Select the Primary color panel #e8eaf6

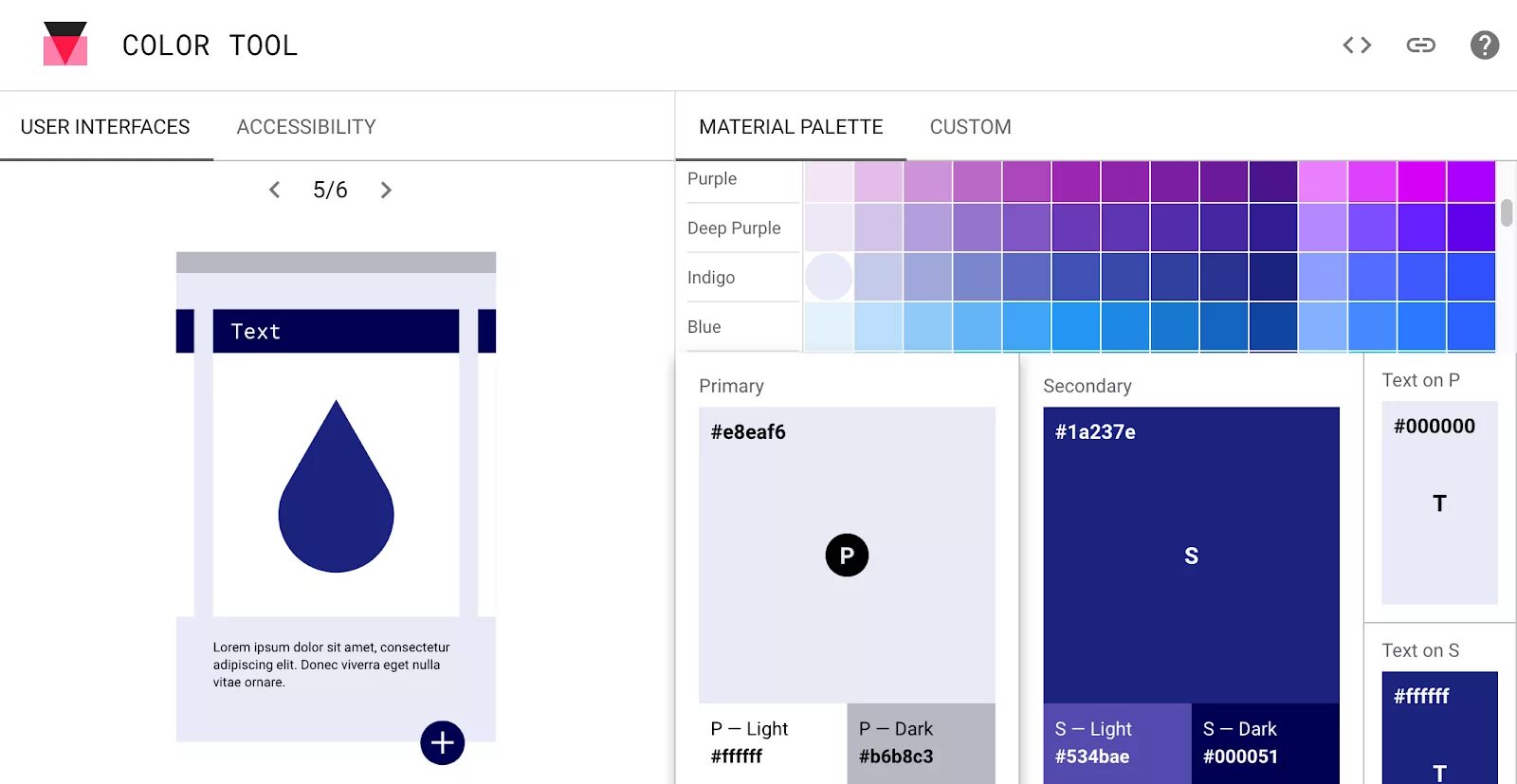pyautogui.click(x=847, y=555)
